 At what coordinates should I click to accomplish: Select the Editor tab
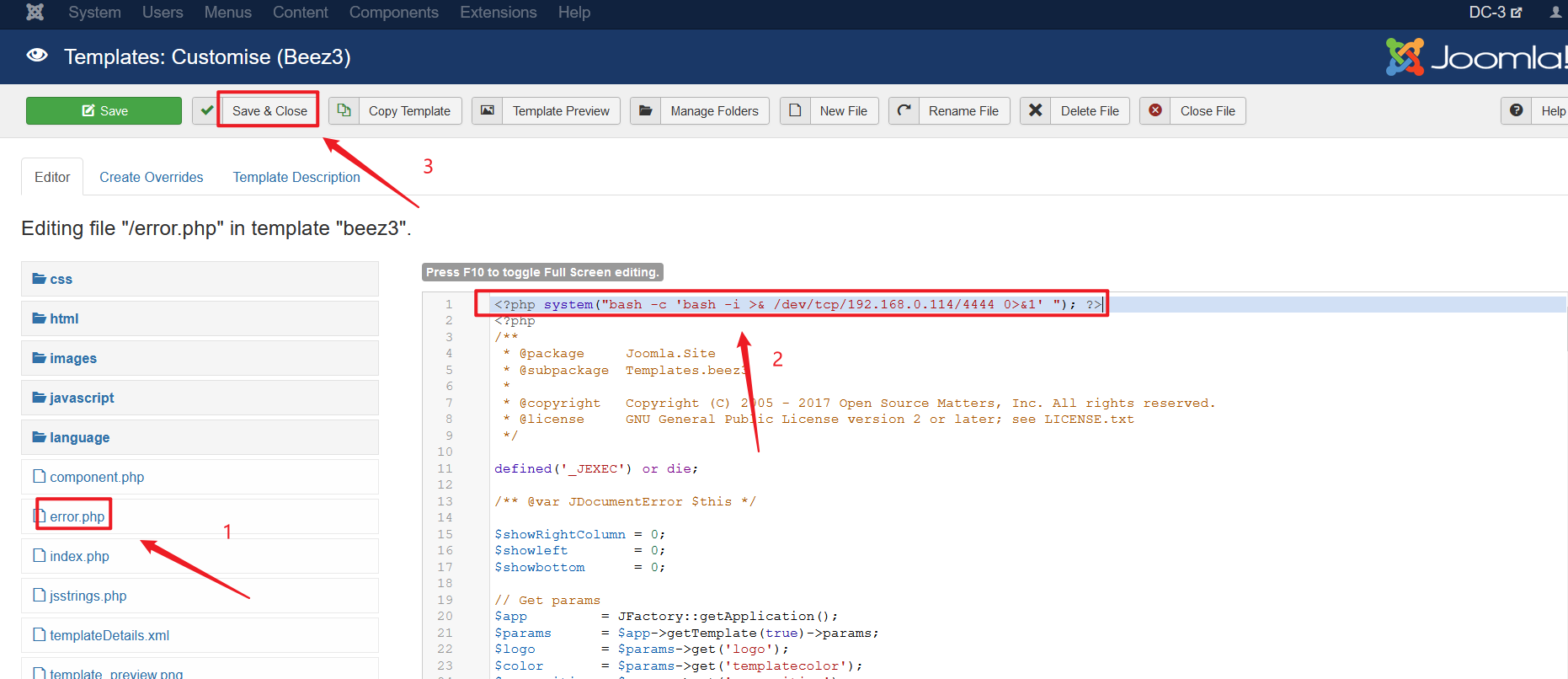coord(52,177)
